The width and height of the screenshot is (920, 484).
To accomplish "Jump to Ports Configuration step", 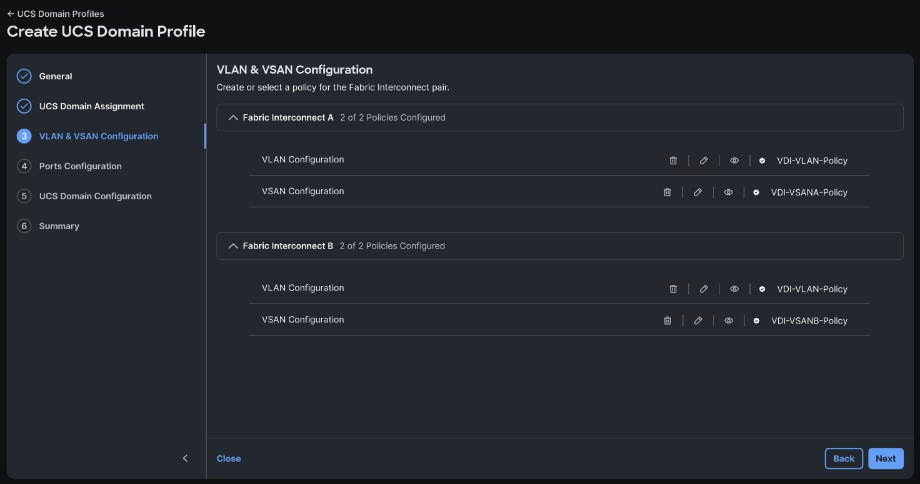I will [80, 166].
